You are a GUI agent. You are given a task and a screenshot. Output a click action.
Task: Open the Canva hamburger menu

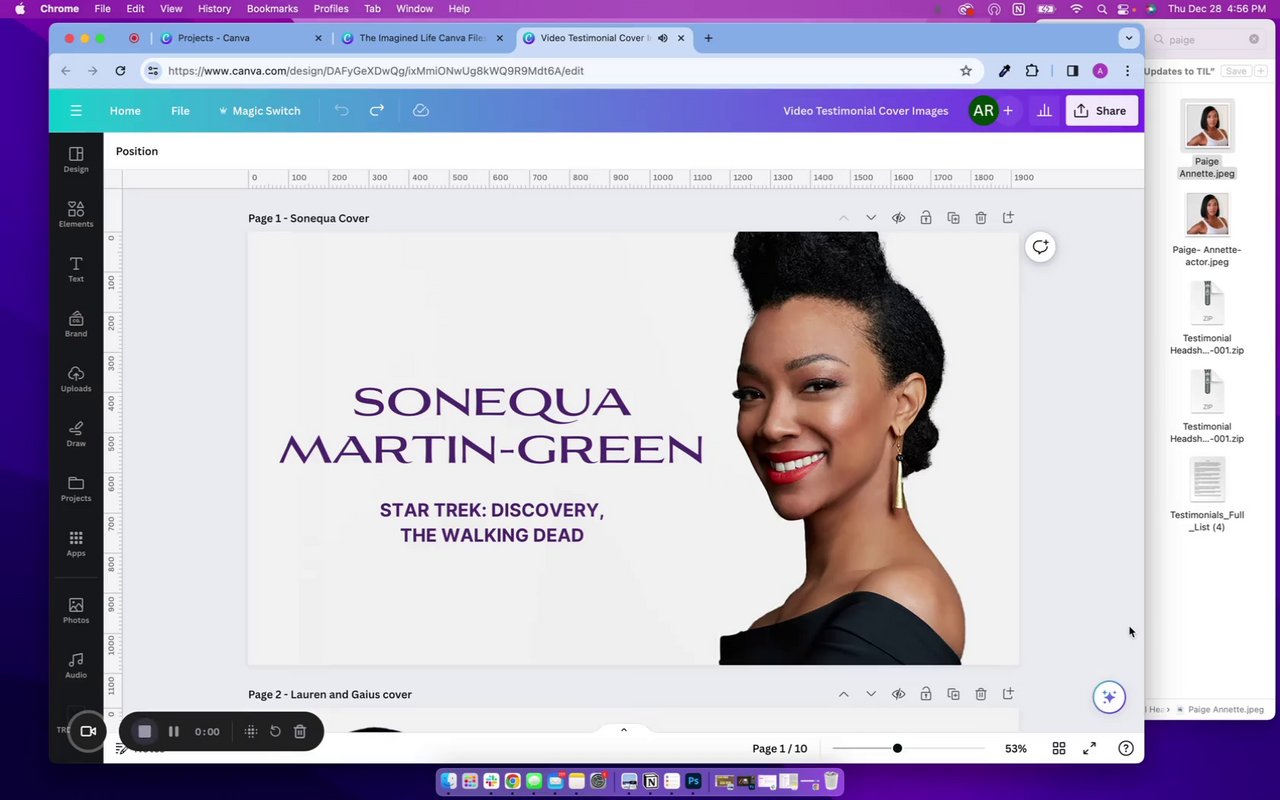click(x=76, y=111)
